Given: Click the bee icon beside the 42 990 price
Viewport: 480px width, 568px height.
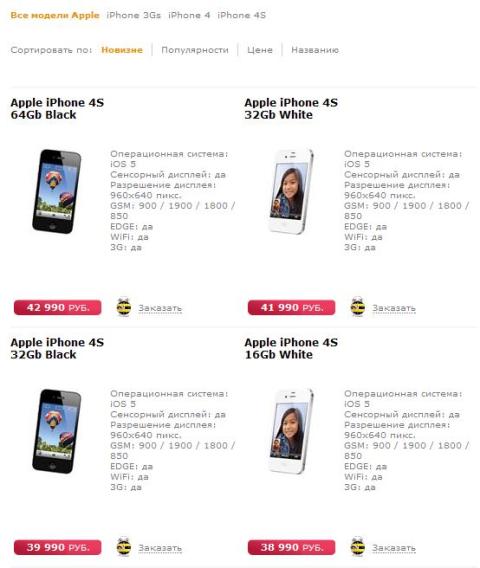Looking at the screenshot, I should [124, 307].
